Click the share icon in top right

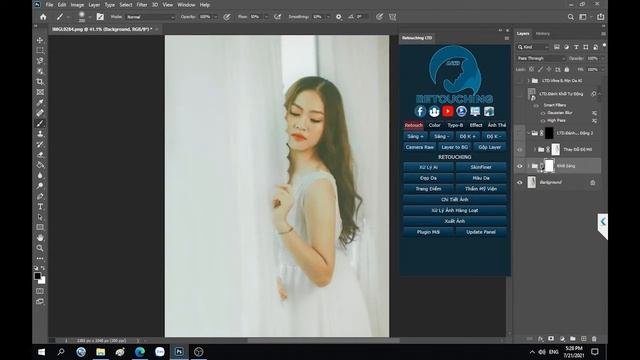click(x=601, y=17)
